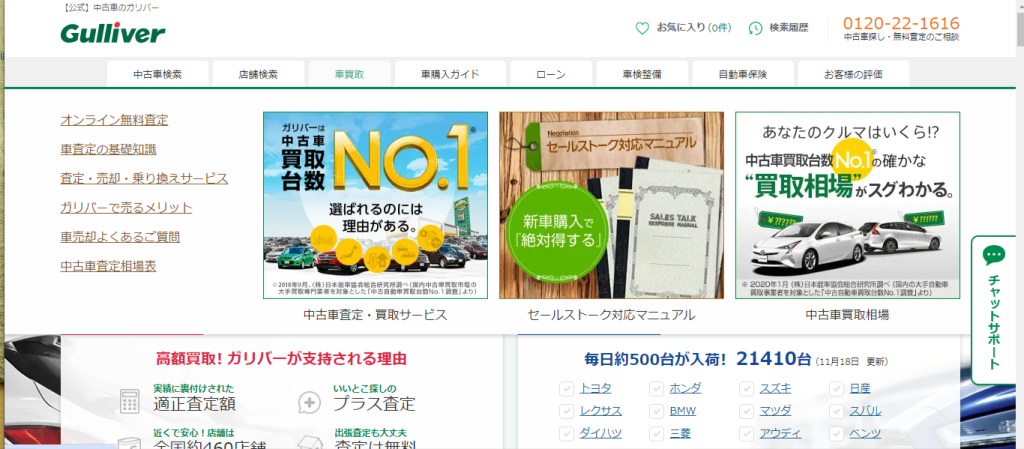Open the スバル maker link
The width and height of the screenshot is (1024, 449).
coord(865,411)
